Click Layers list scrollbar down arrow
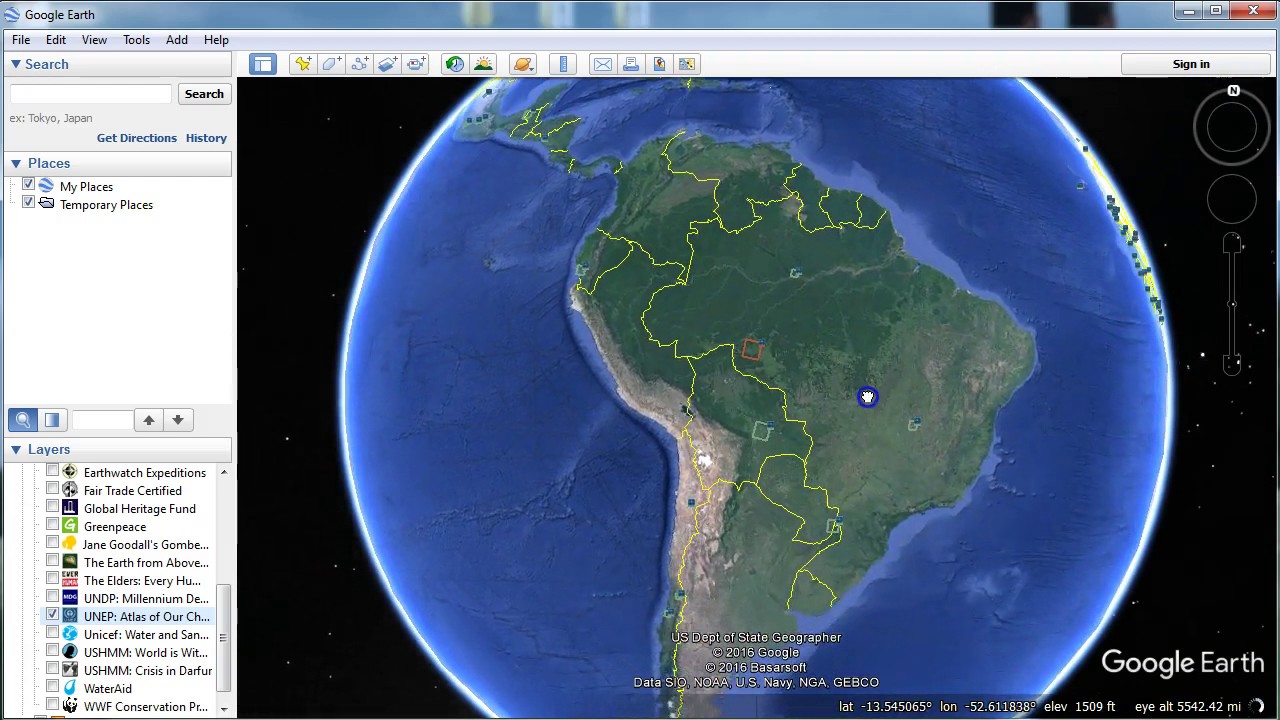Viewport: 1280px width, 720px height. [224, 709]
